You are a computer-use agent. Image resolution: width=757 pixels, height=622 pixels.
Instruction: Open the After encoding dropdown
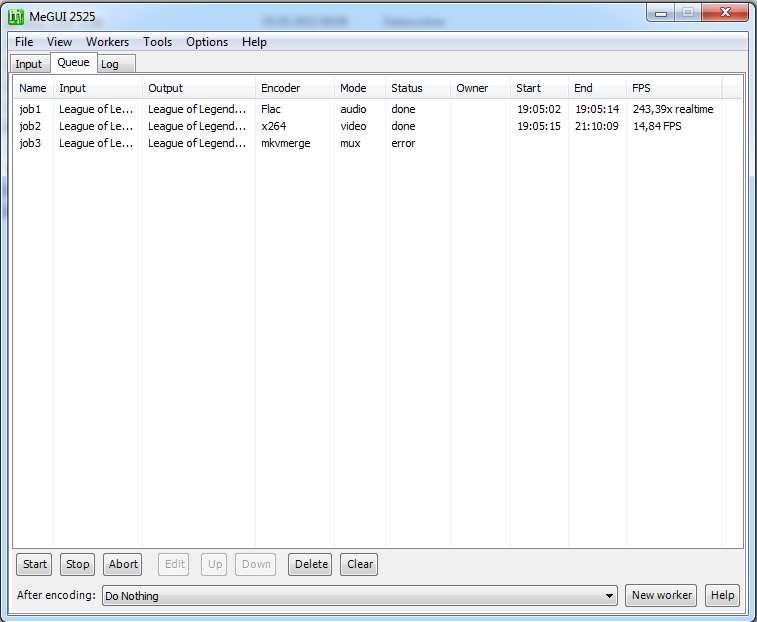pos(360,596)
